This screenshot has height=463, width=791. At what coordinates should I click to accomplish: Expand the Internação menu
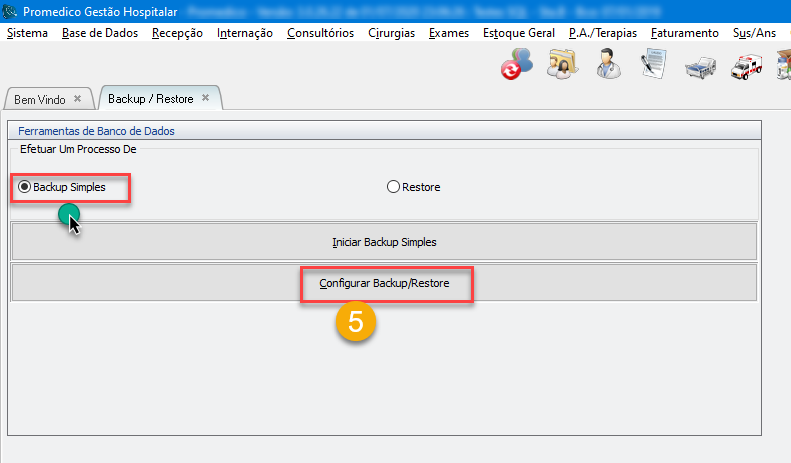coord(244,33)
